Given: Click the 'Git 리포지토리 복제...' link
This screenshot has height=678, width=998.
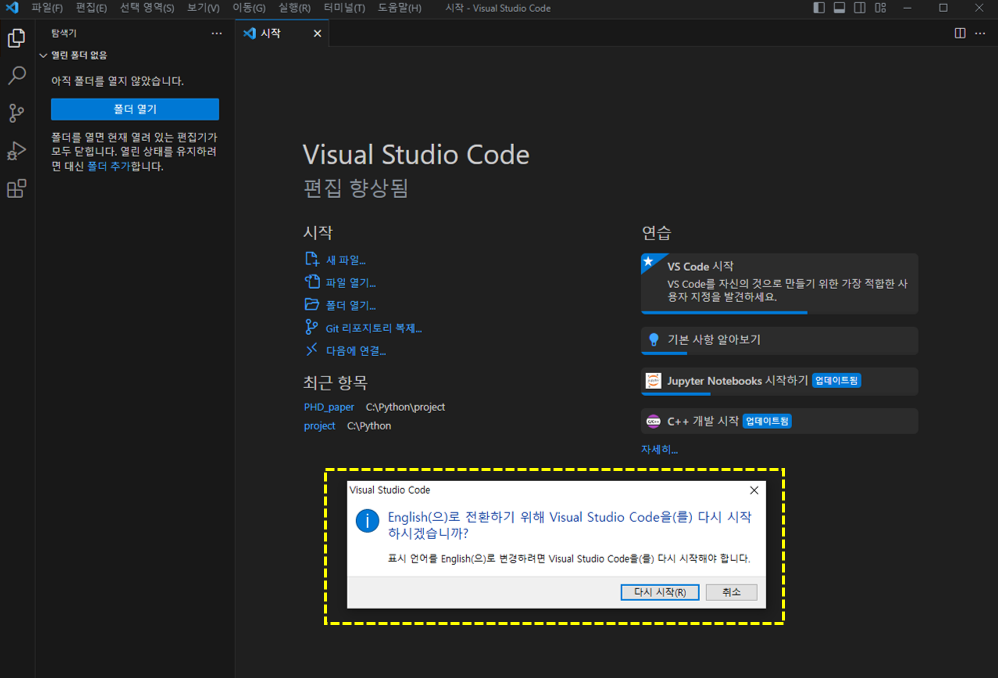Looking at the screenshot, I should pos(374,328).
